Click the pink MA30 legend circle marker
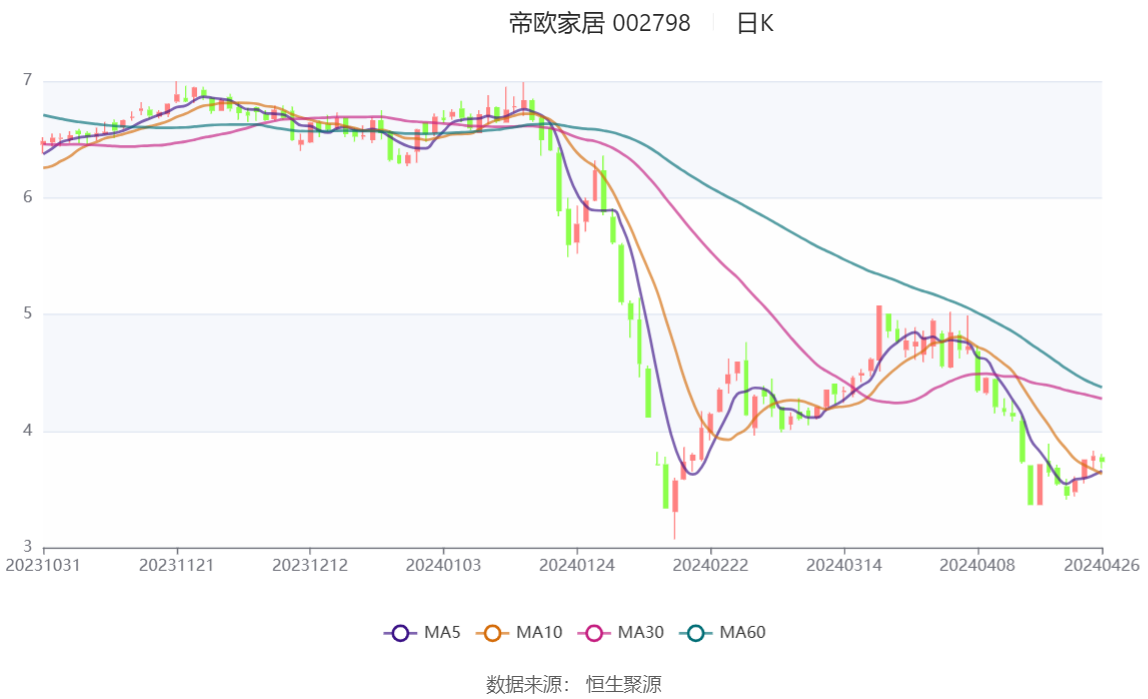 coord(594,633)
